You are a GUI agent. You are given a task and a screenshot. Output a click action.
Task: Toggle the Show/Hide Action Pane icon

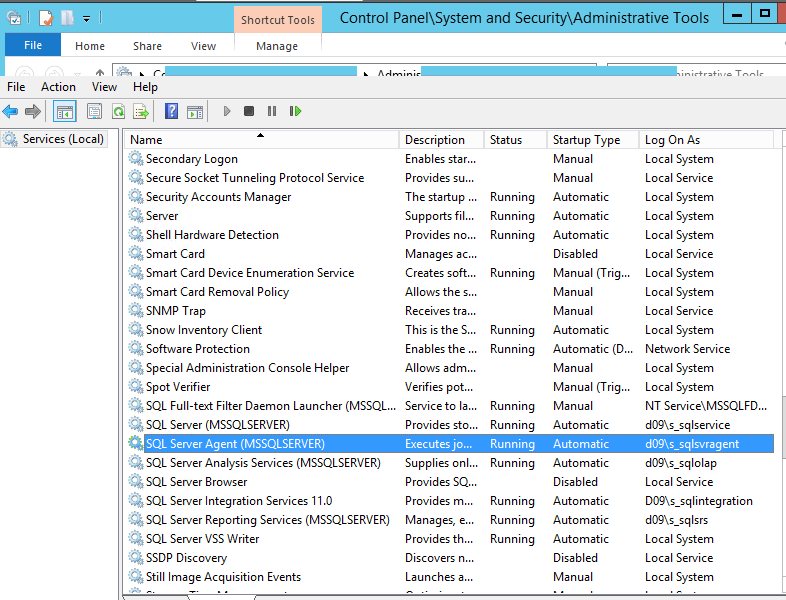click(195, 111)
